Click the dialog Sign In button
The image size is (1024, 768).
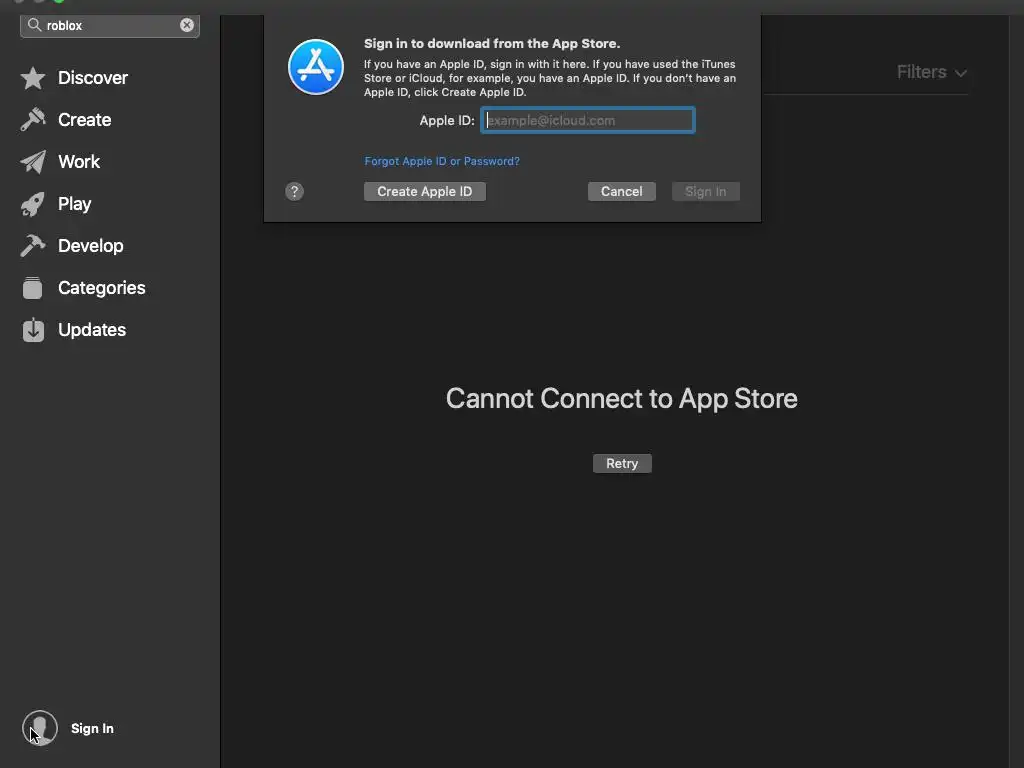(706, 191)
